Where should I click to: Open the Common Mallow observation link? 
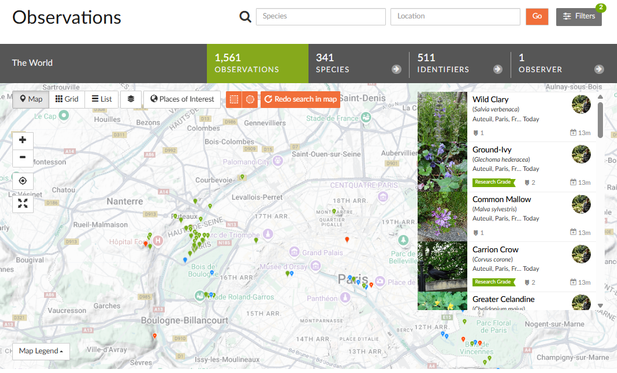pos(502,199)
